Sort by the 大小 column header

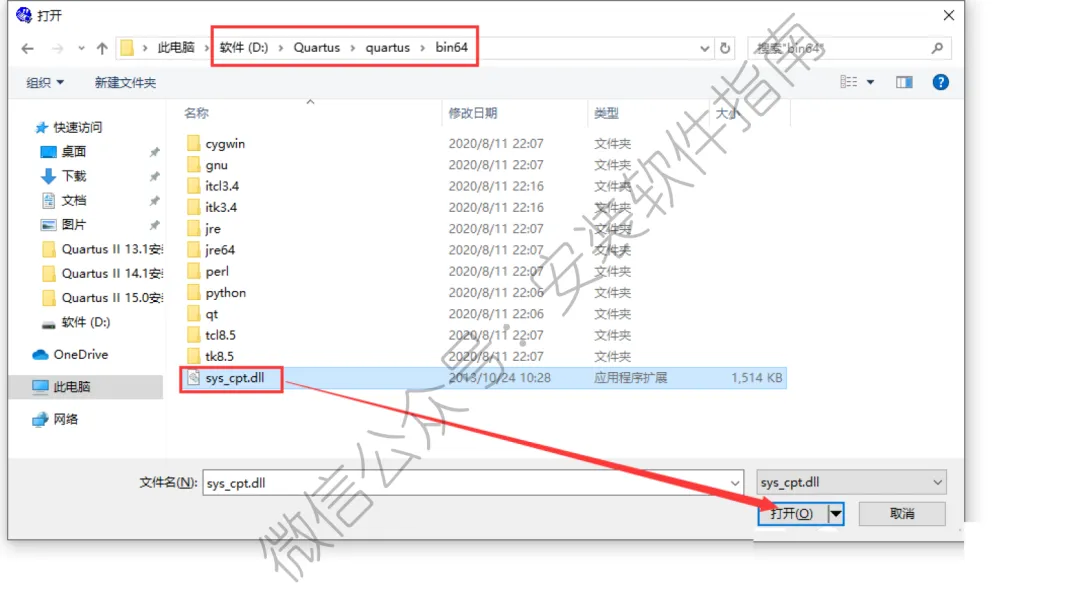pyautogui.click(x=727, y=113)
